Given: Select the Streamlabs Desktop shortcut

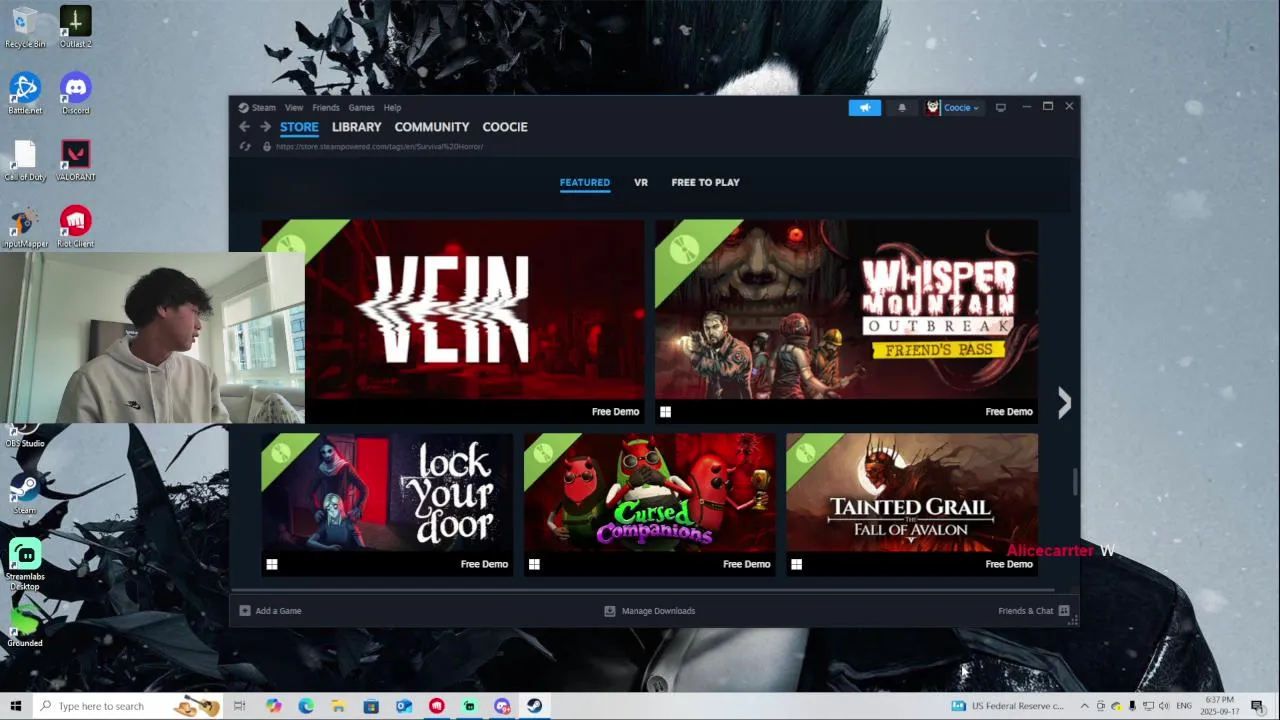Looking at the screenshot, I should click(25, 565).
